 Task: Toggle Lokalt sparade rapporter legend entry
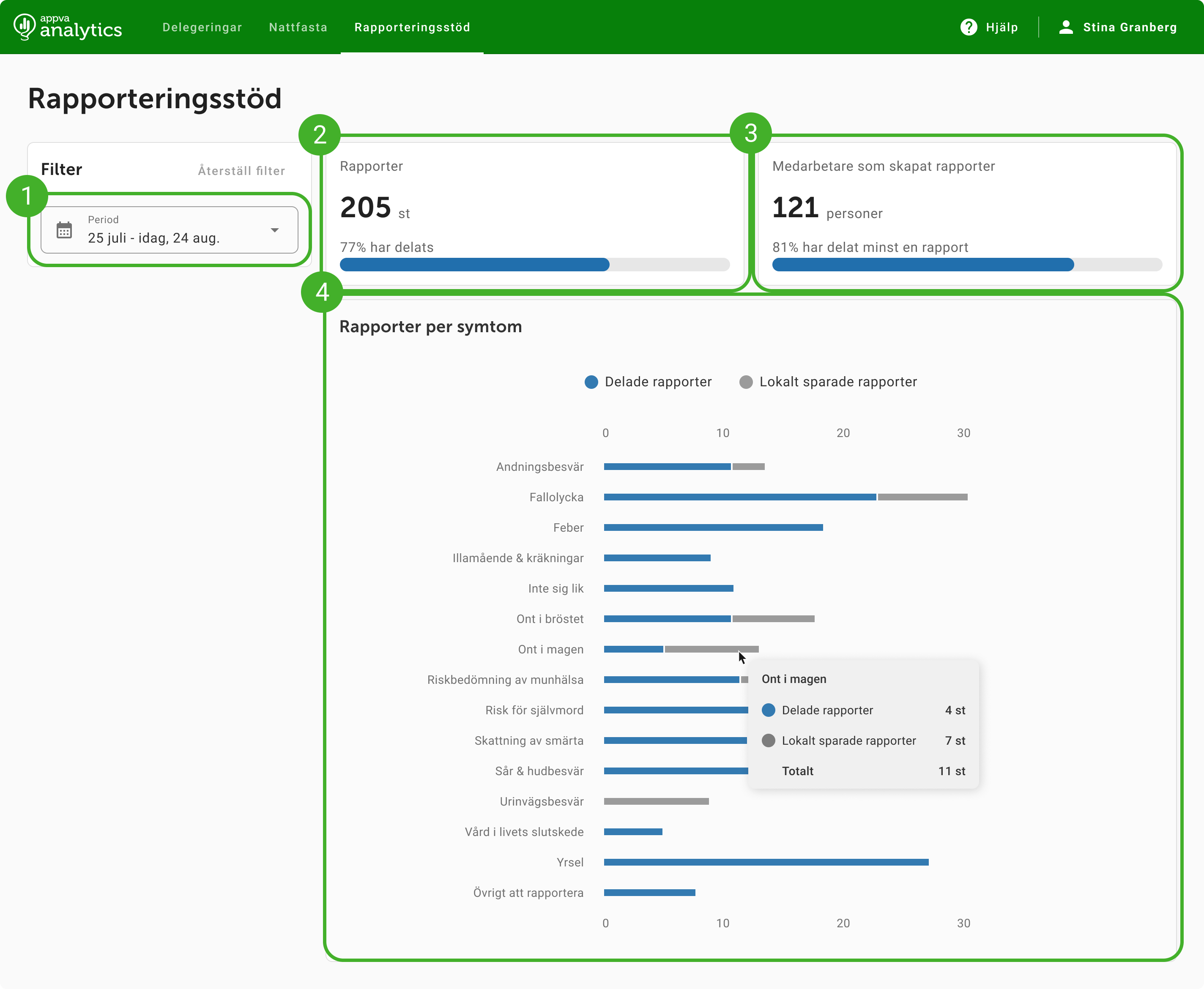(828, 382)
